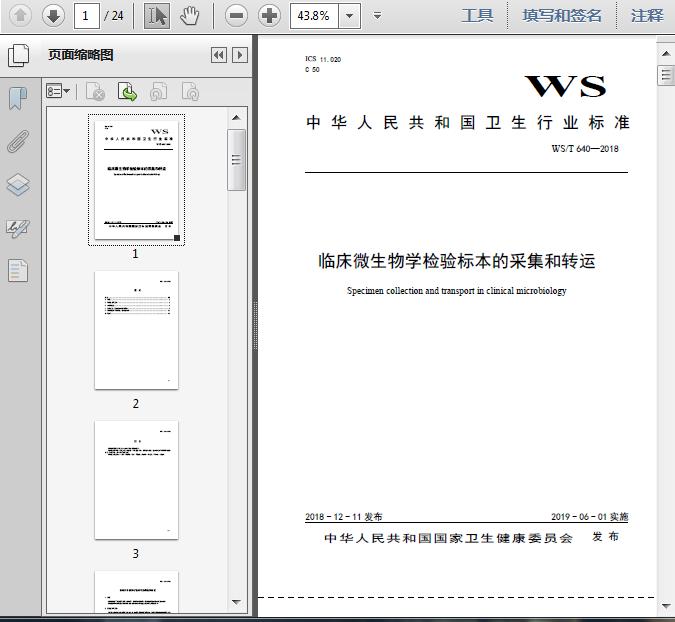Toggle the Page Thumbnails panel icon
675x622 pixels.
(18, 55)
